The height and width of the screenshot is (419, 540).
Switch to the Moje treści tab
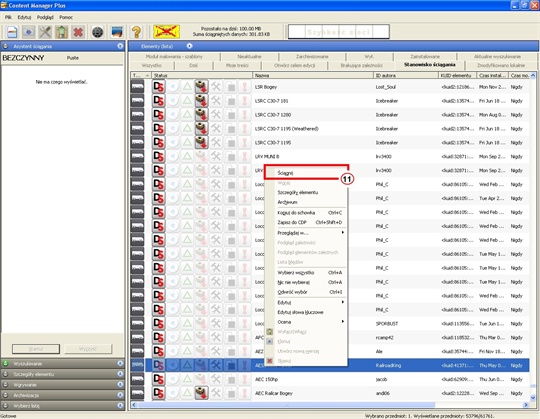click(x=237, y=65)
